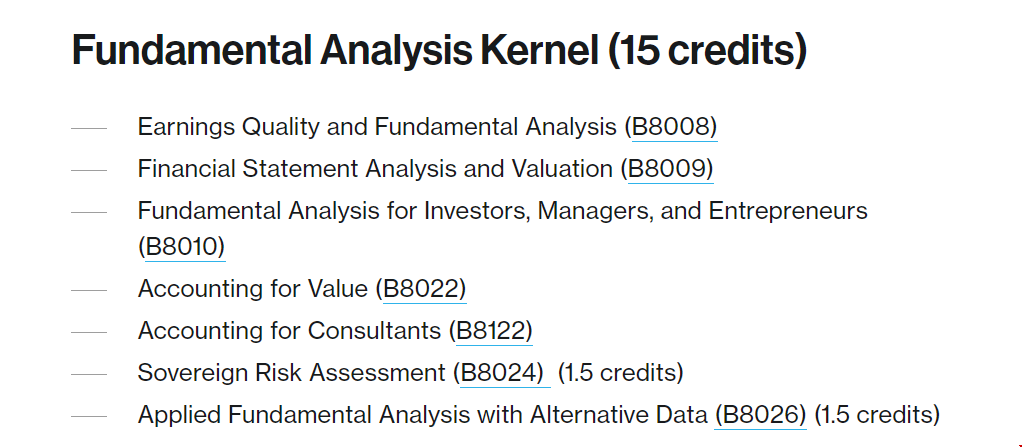Image resolution: width=1022 pixels, height=447 pixels.
Task: Open the B8122 course link
Action: 494,330
